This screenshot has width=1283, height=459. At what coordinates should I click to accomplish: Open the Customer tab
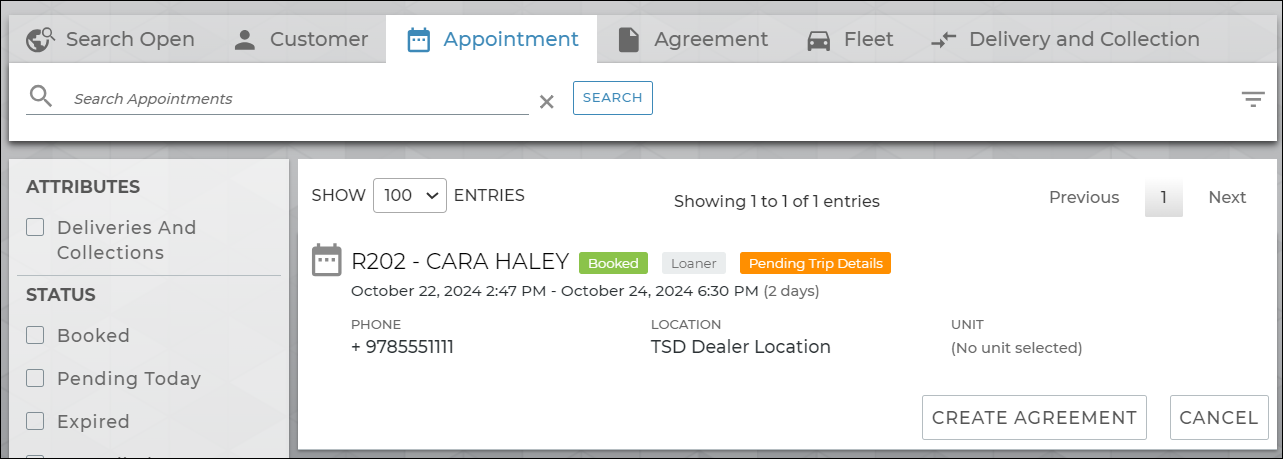click(x=318, y=40)
